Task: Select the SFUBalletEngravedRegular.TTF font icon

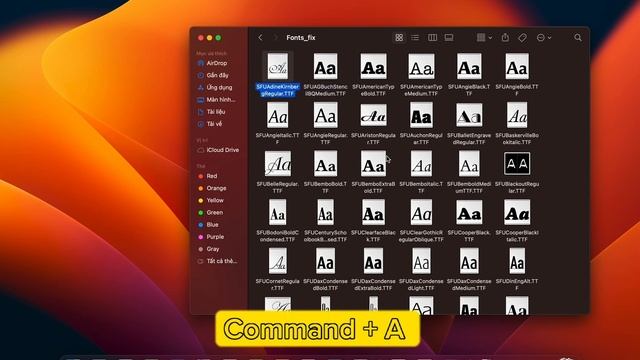Action: [469, 115]
